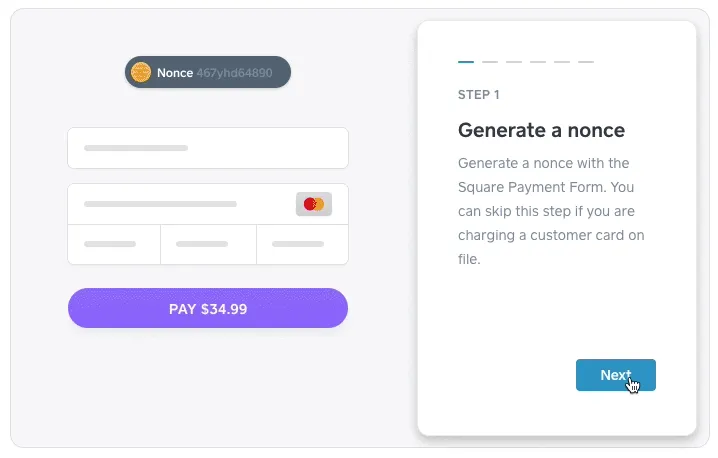Image resolution: width=718 pixels, height=458 pixels.
Task: Focus the middle bottom card field
Action: point(208,244)
